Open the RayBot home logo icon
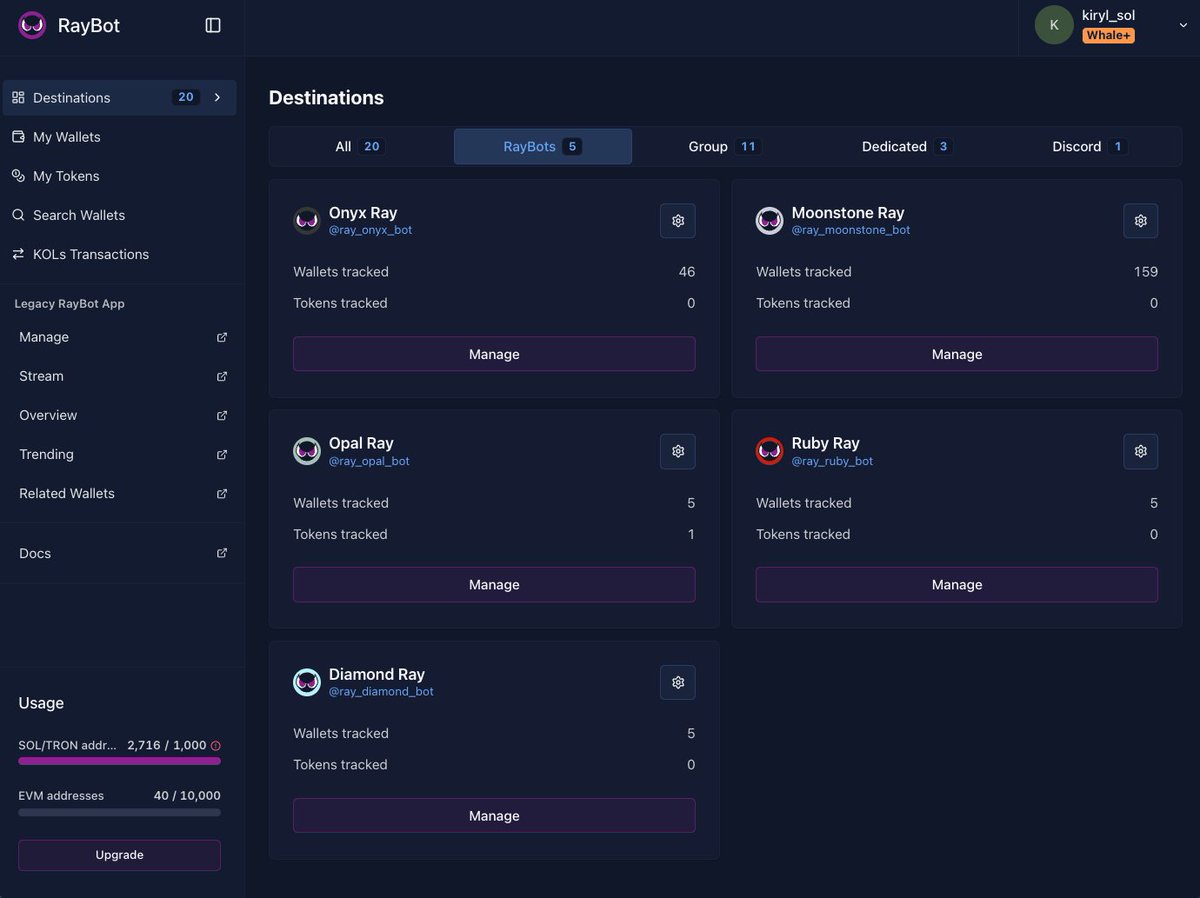This screenshot has height=898, width=1200. pos(29,26)
